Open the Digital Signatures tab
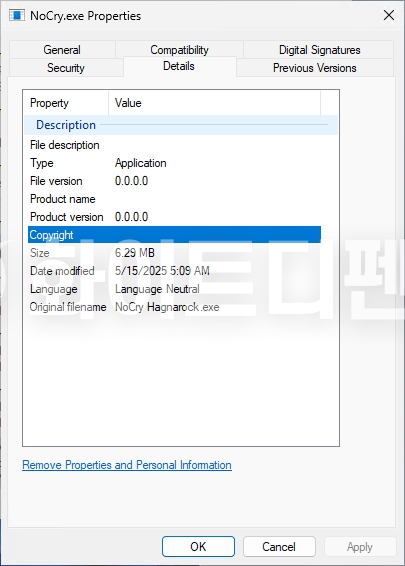 pos(319,49)
